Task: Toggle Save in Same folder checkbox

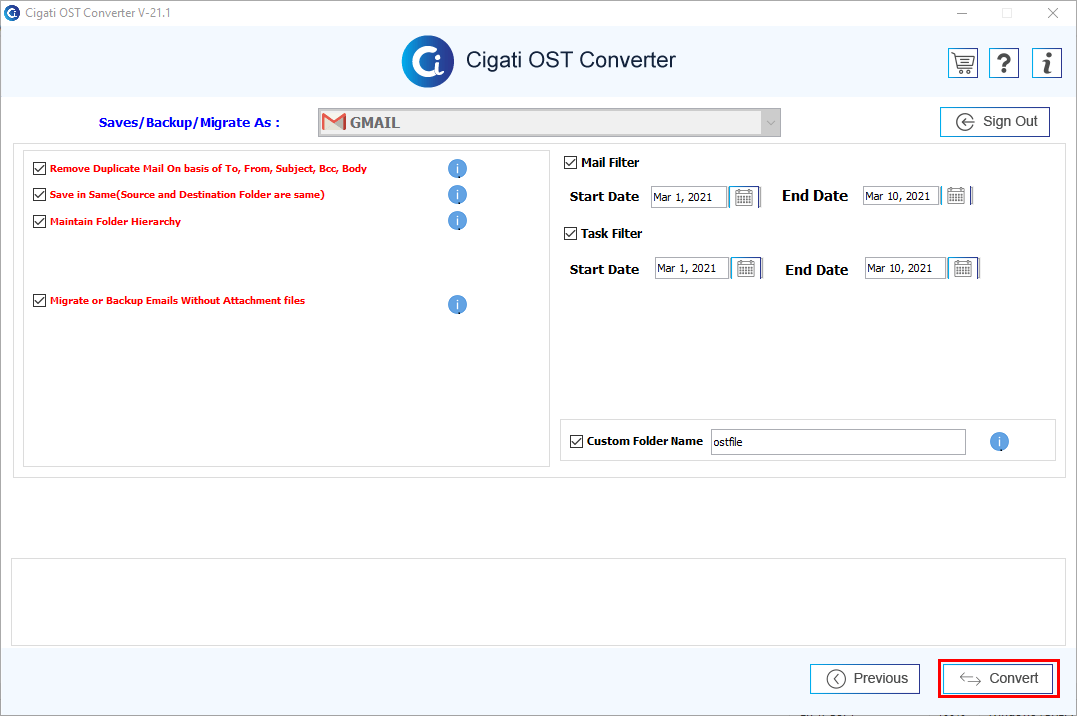Action: click(x=39, y=194)
